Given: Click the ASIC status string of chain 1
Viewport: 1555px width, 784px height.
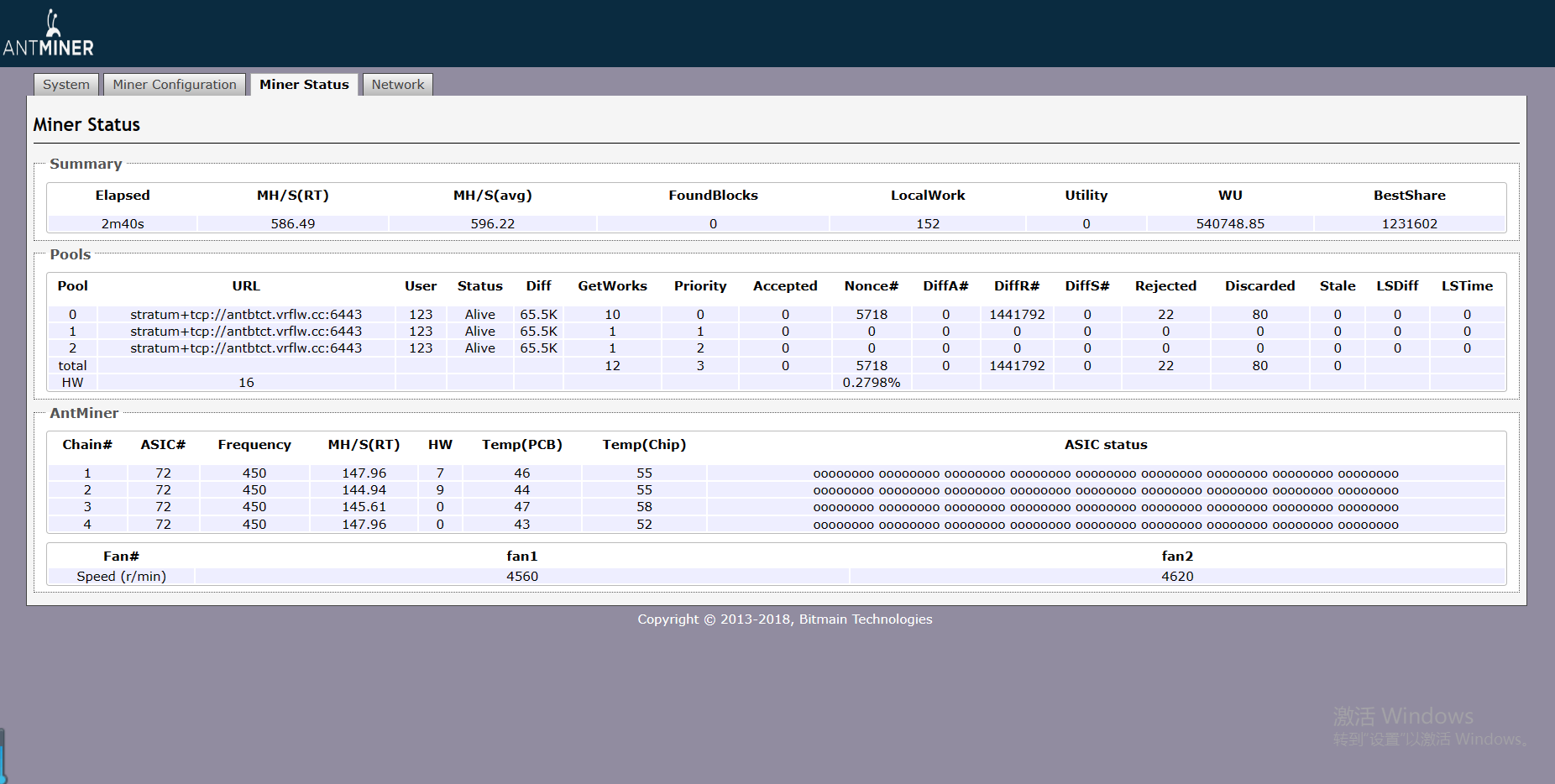Looking at the screenshot, I should 1106,474.
